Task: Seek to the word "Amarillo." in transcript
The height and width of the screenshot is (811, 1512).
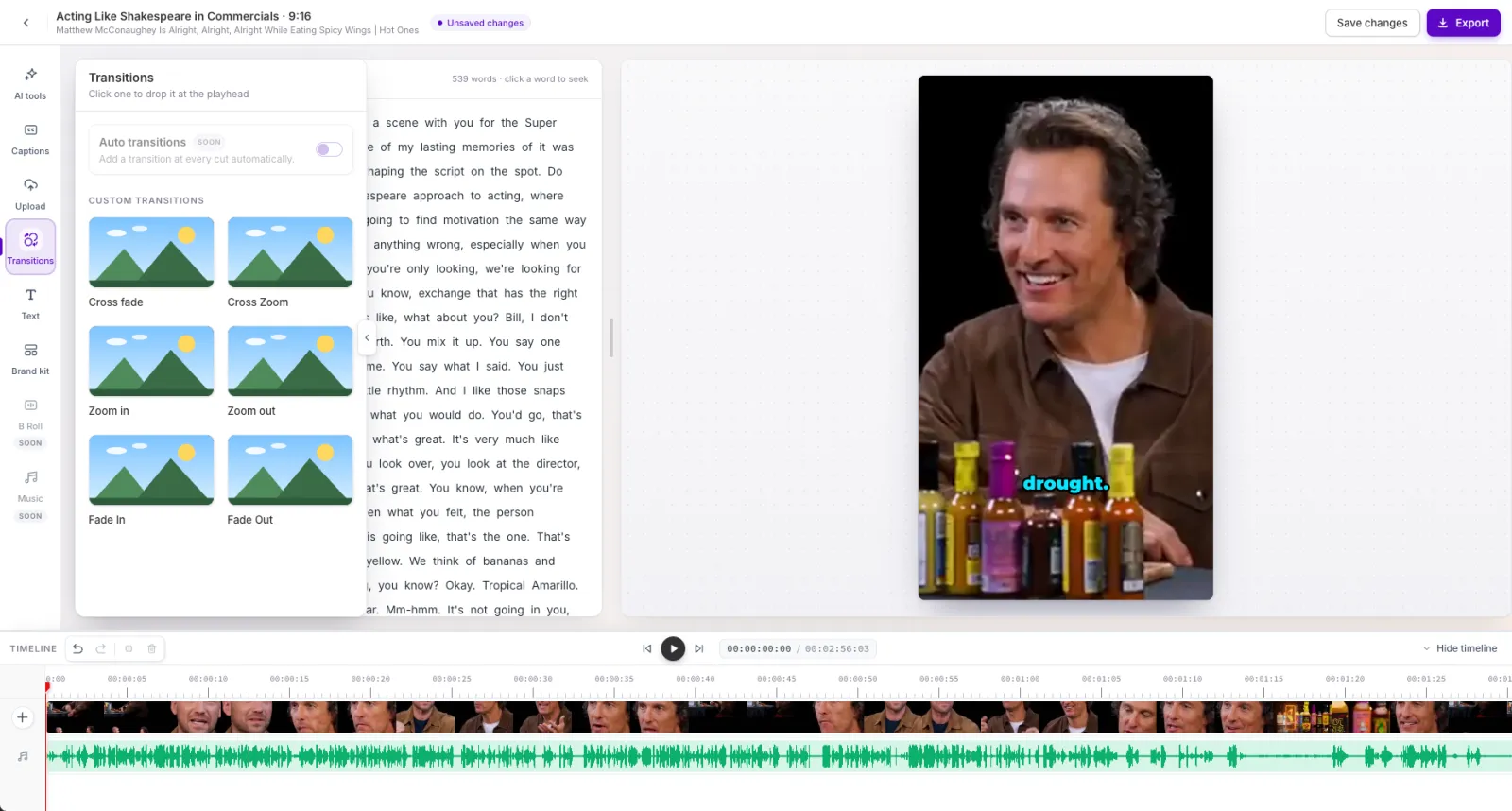Action: pos(555,586)
